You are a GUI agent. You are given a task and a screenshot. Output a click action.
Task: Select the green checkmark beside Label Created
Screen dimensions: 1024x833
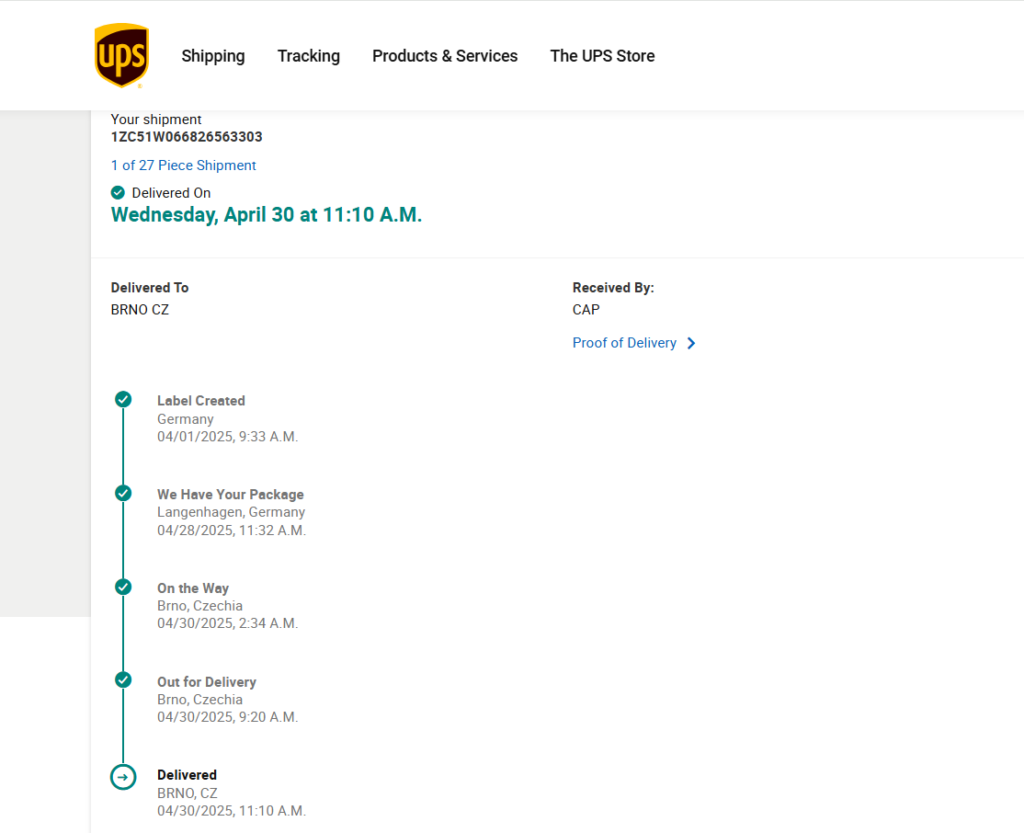click(123, 398)
